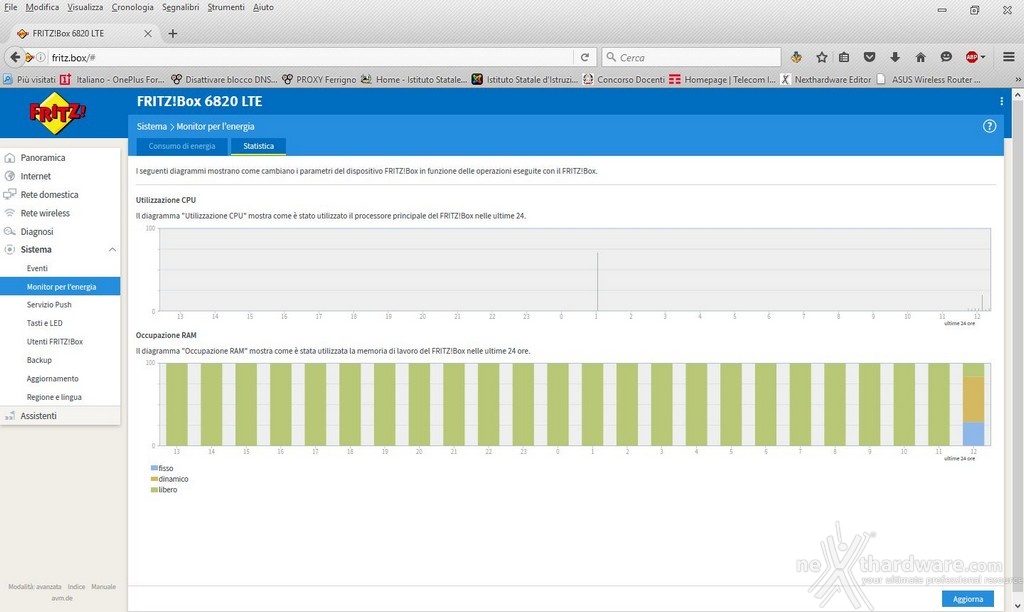
Task: Open the avm.de footer link
Action: pyautogui.click(x=62, y=598)
